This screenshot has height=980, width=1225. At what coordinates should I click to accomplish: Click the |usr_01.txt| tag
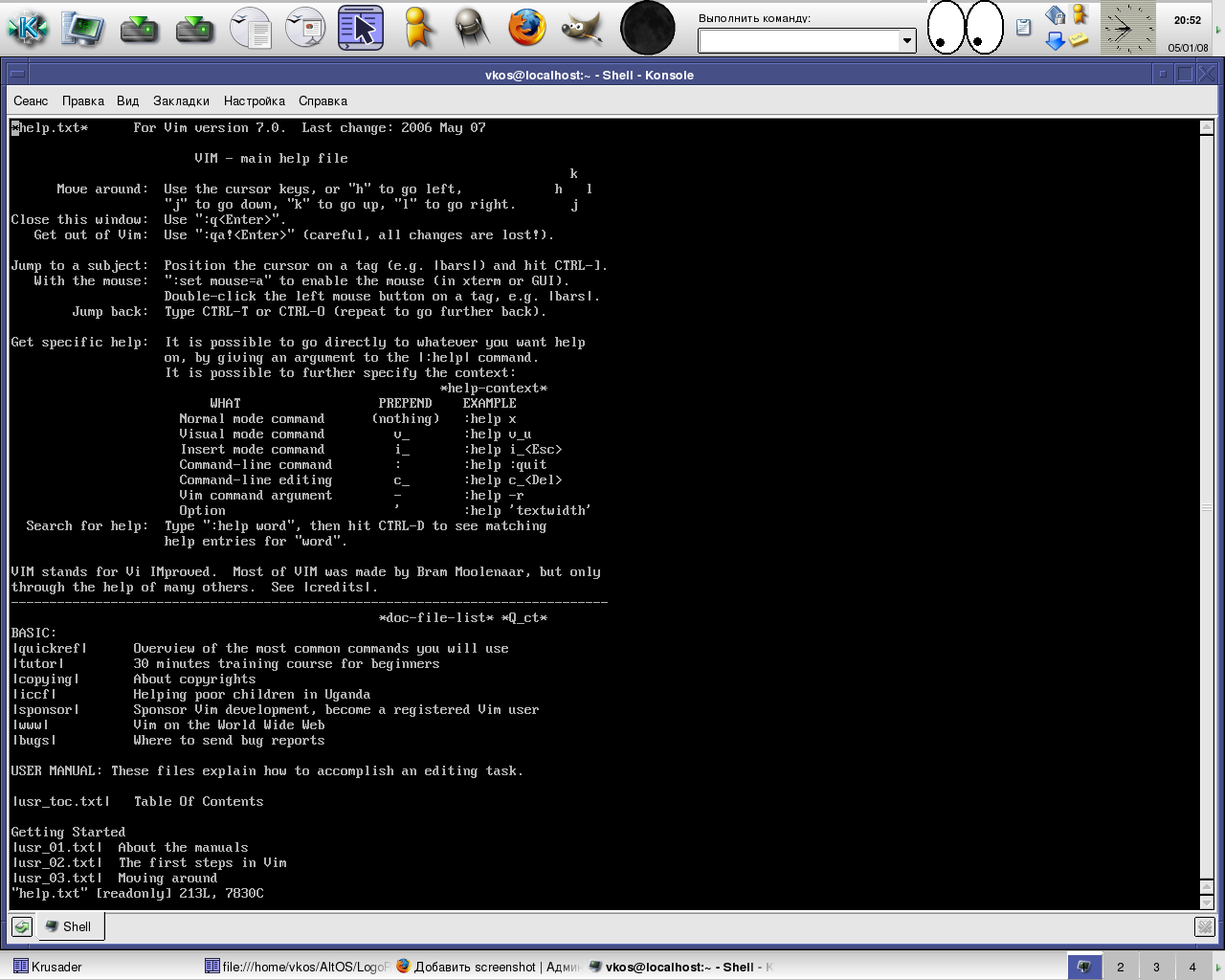(x=57, y=848)
